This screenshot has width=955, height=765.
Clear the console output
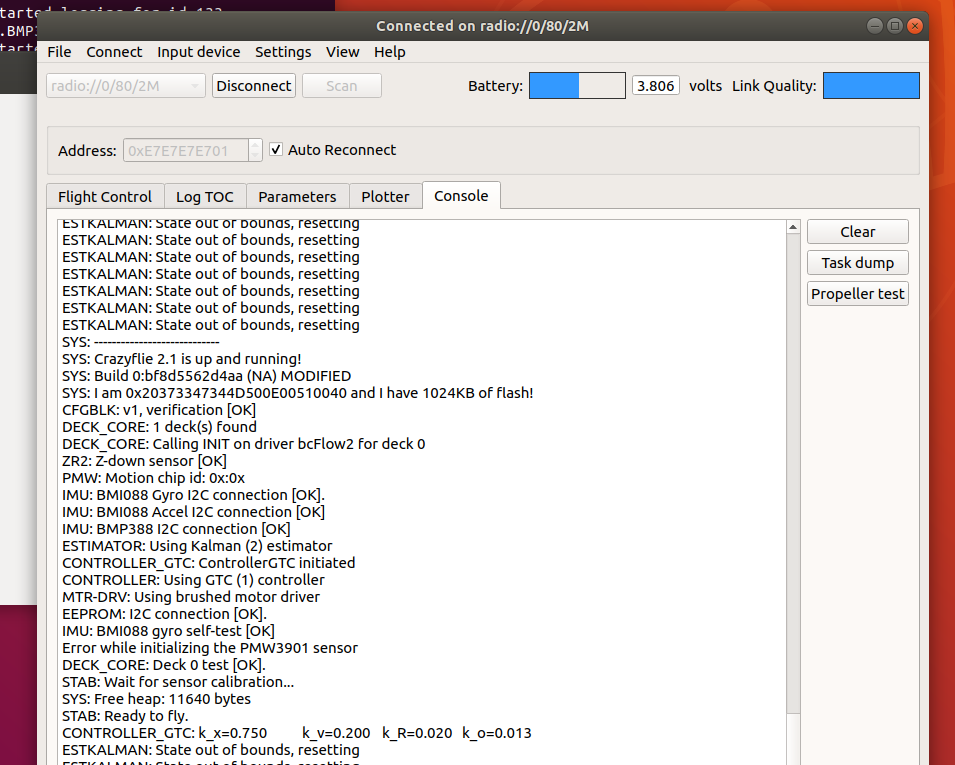click(x=857, y=232)
